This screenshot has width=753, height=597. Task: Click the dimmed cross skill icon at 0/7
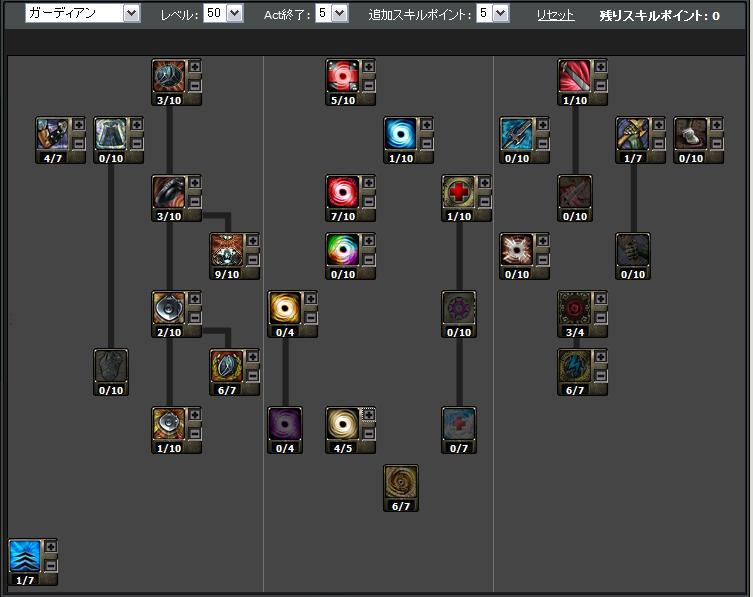[x=459, y=425]
